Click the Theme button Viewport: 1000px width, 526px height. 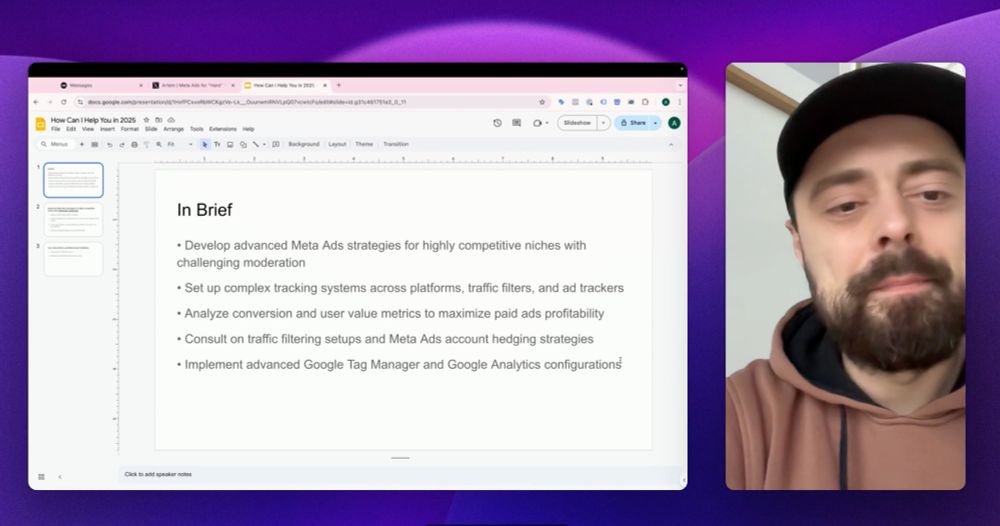(364, 145)
